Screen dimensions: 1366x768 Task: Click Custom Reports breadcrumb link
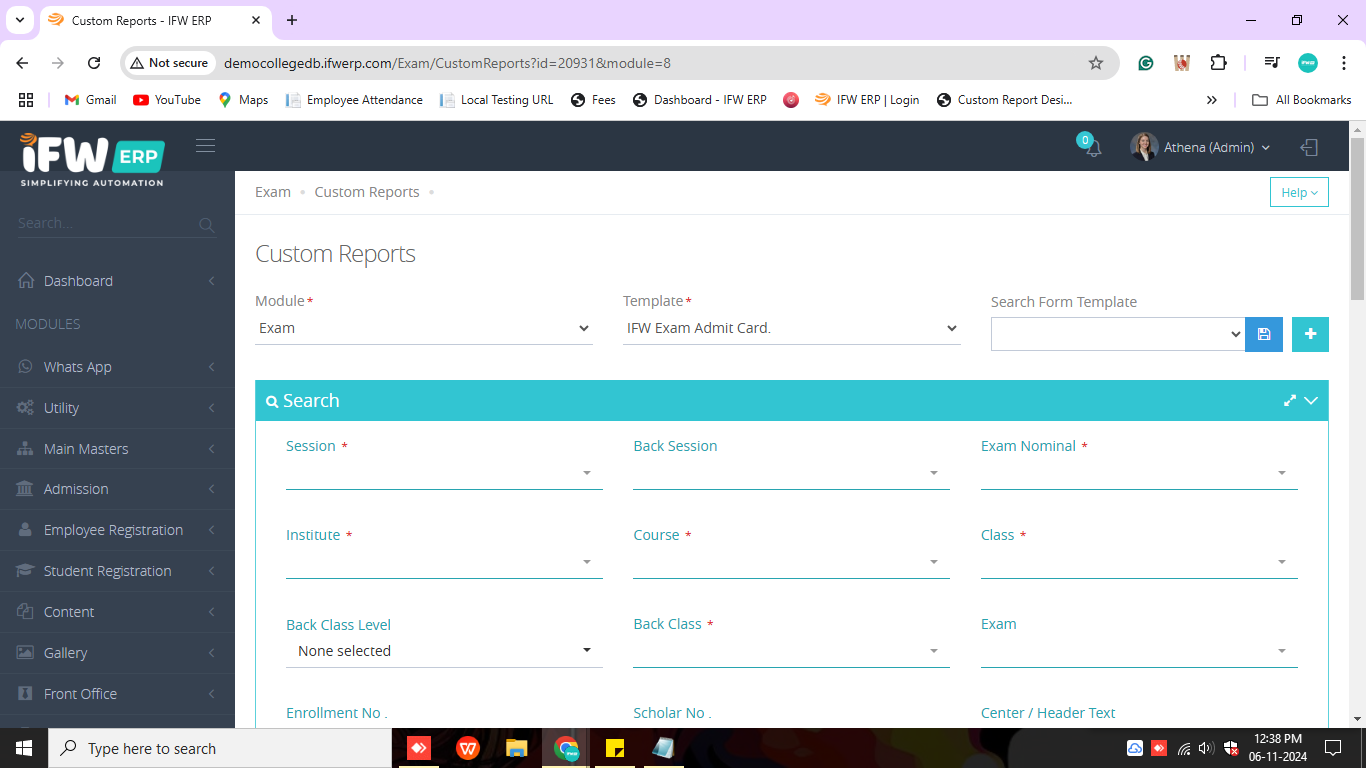367,192
